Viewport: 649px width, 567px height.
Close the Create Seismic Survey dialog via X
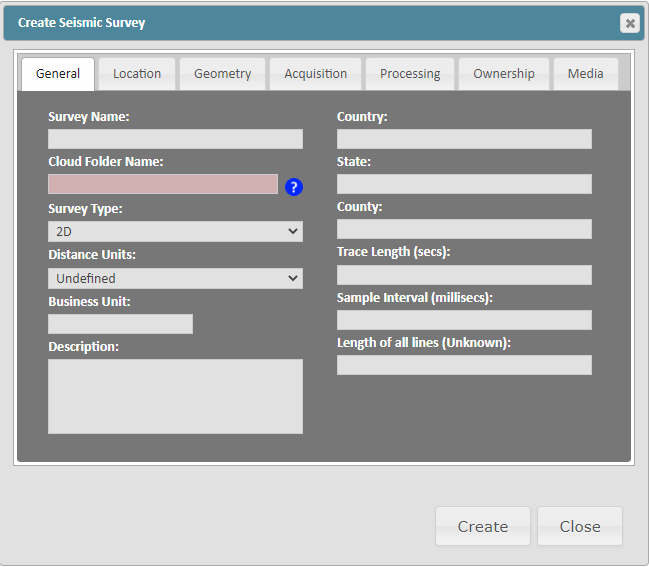point(630,23)
